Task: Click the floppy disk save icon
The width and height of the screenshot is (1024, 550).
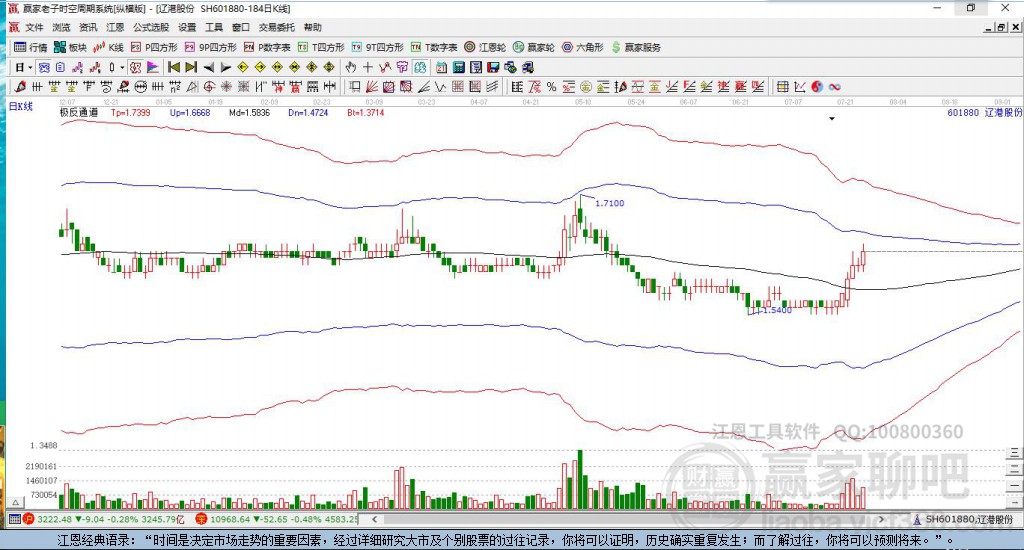Action: coord(493,67)
